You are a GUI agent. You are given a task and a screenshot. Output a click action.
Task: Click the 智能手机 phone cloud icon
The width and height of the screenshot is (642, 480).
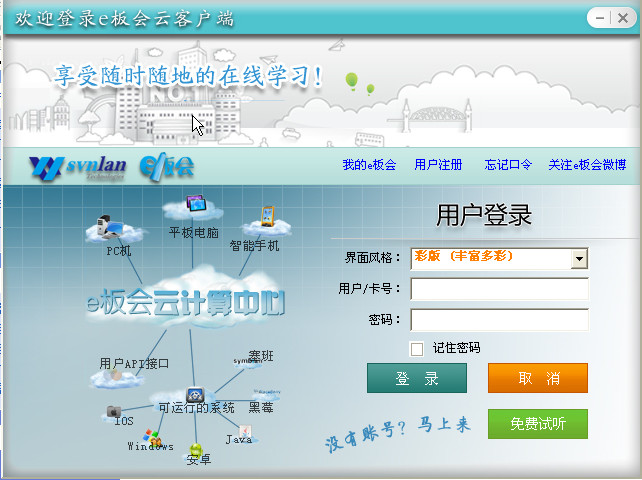click(267, 222)
